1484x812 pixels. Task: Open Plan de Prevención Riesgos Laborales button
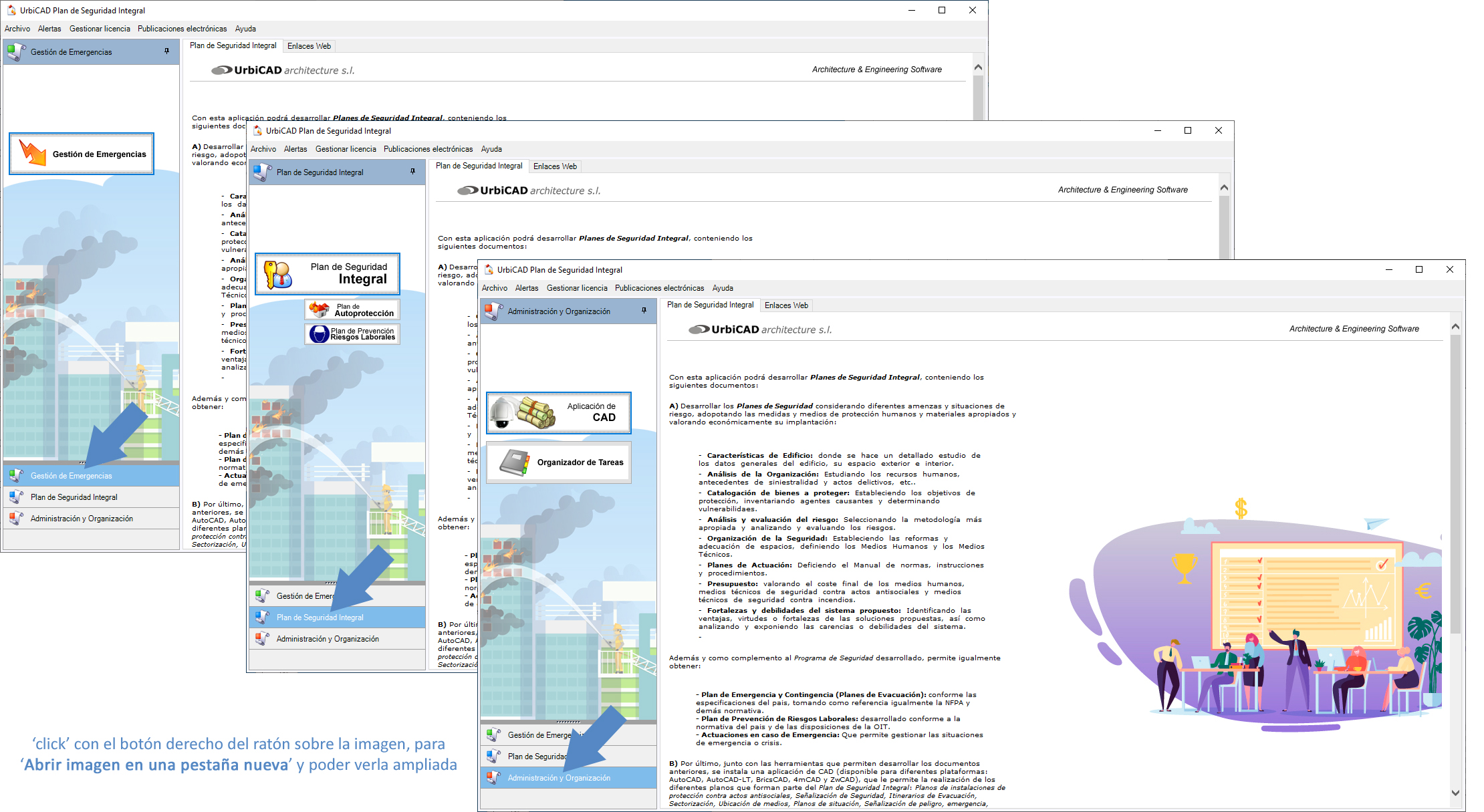(352, 333)
